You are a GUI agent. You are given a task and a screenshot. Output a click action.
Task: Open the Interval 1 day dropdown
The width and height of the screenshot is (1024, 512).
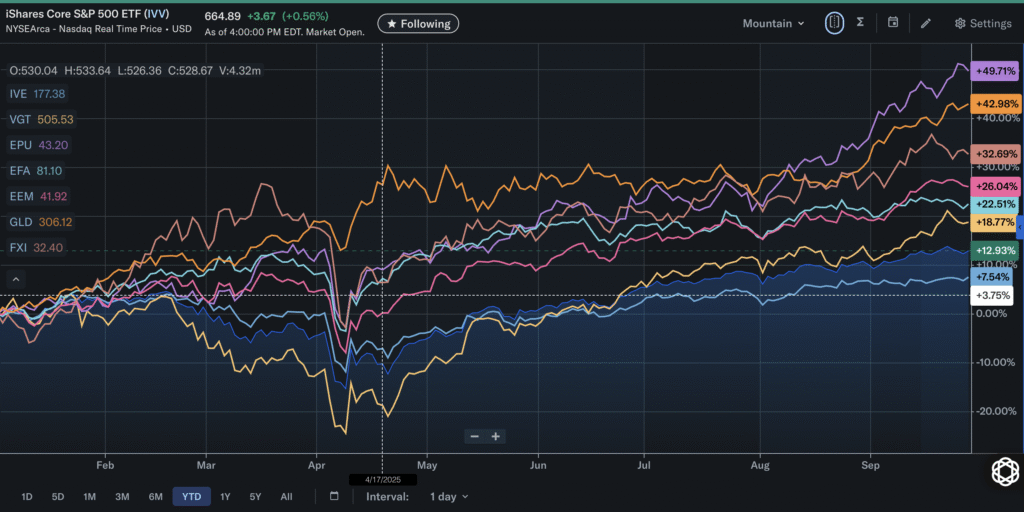[449, 496]
